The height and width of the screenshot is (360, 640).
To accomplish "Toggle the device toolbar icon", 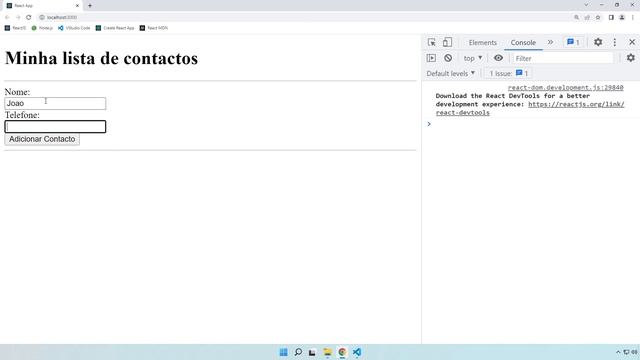I will (447, 42).
